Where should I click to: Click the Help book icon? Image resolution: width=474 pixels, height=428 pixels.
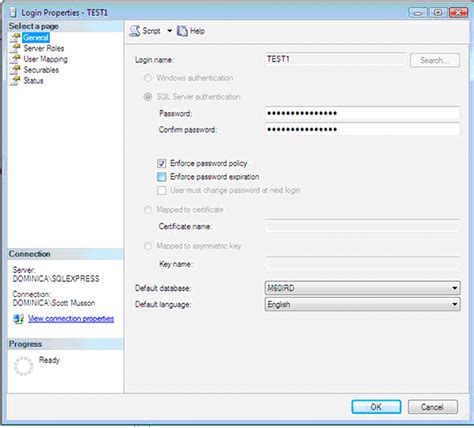click(182, 31)
